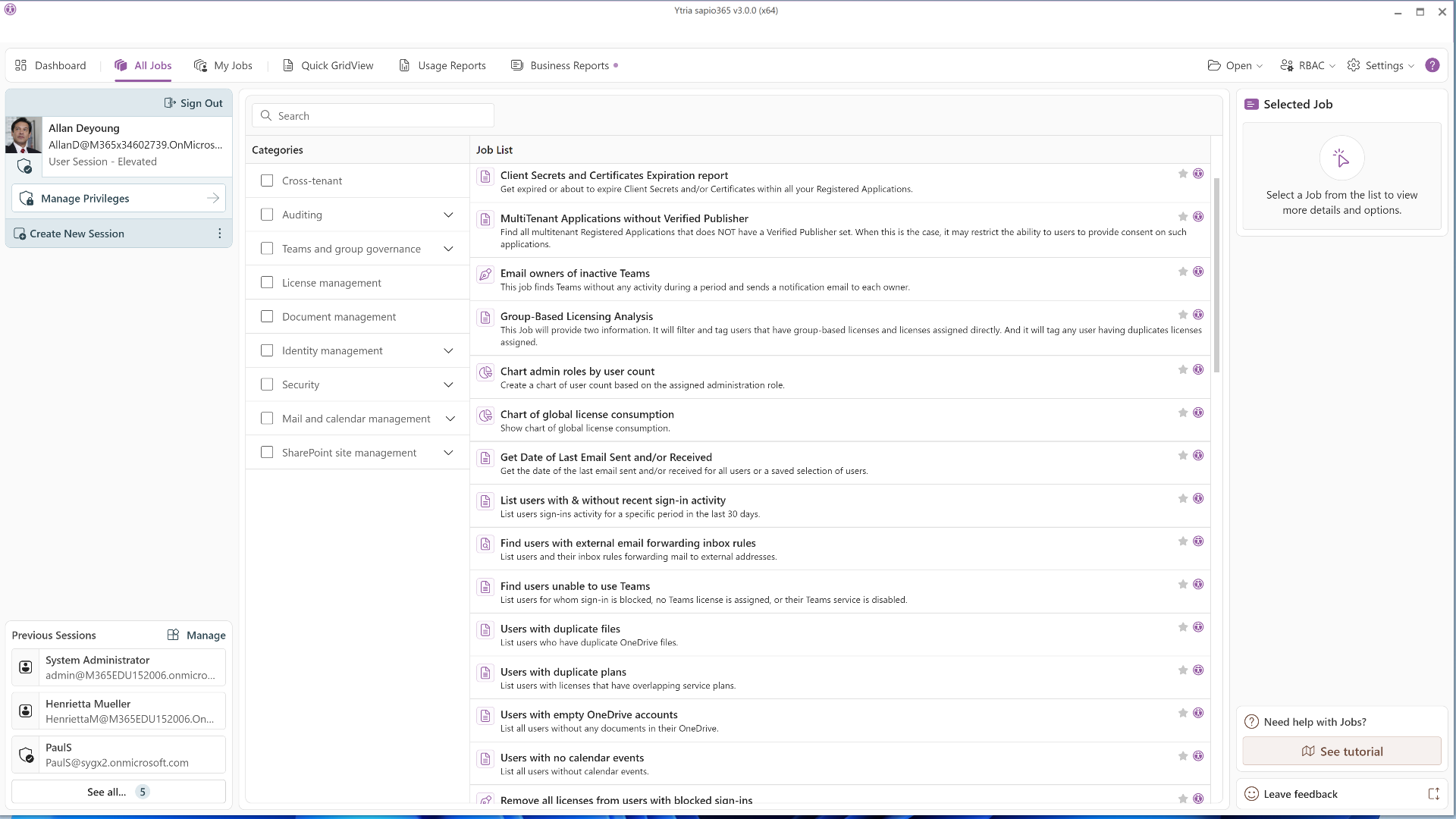Open the Usage Reports tab
Image resolution: width=1456 pixels, height=819 pixels.
click(443, 65)
